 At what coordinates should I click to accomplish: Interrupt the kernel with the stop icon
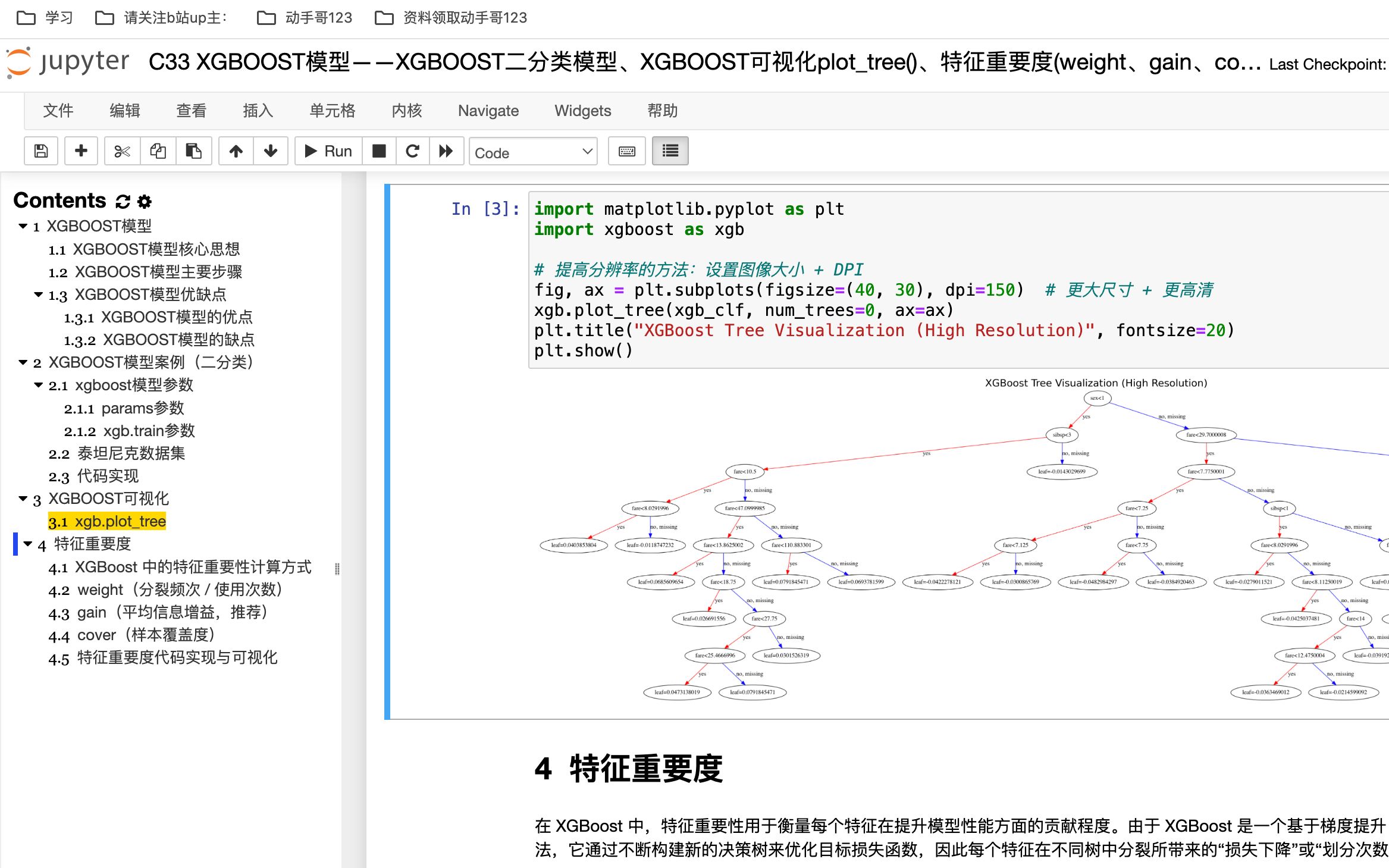(379, 151)
